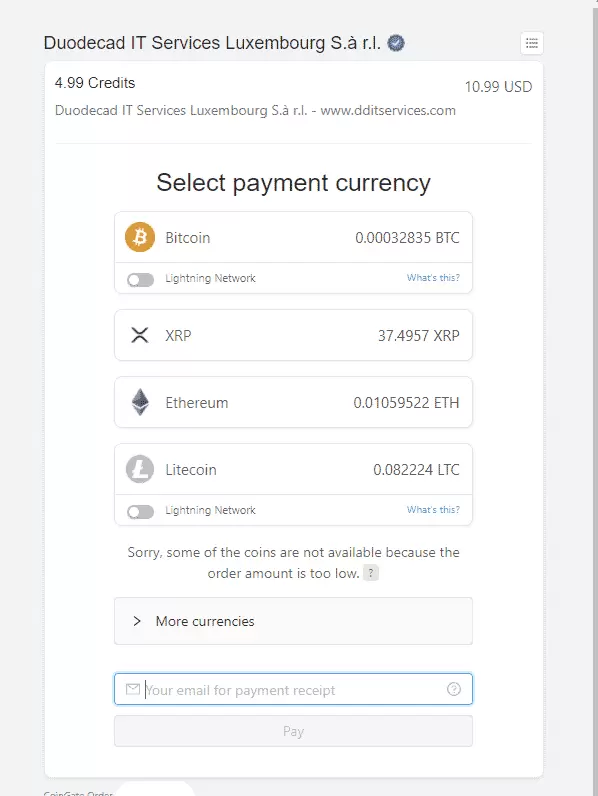Click the Litecoin logo icon

click(140, 469)
